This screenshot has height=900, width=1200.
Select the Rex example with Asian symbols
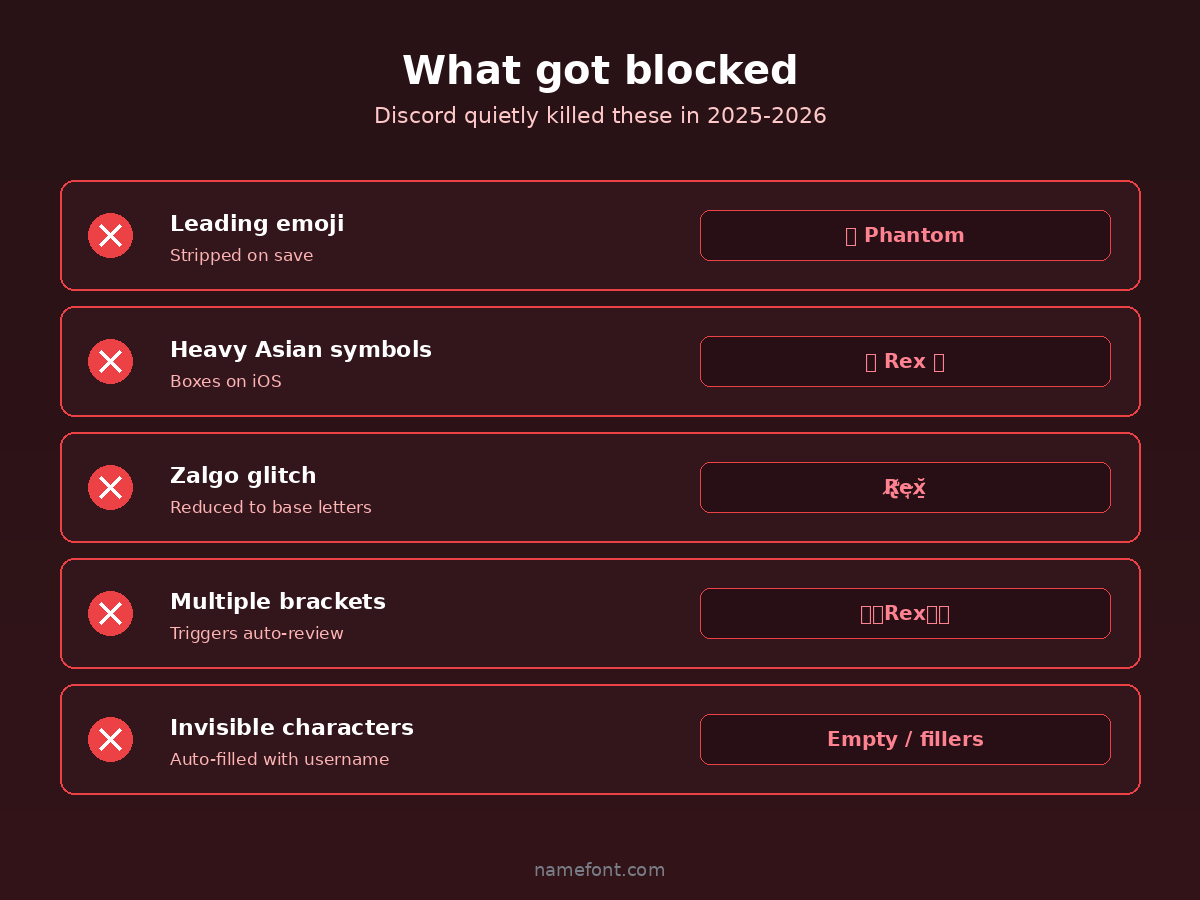905,362
